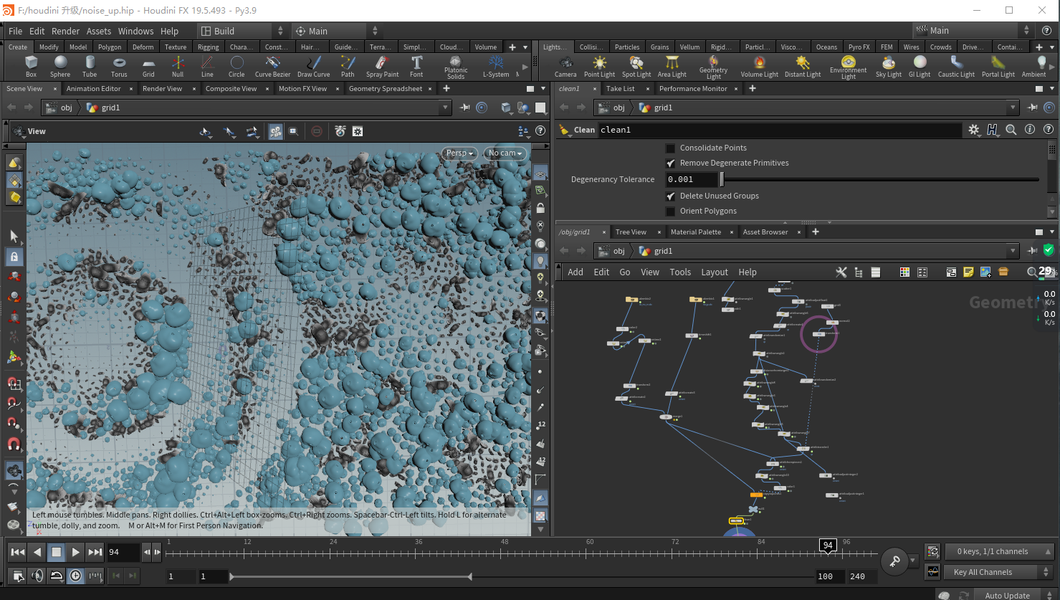Add a Camera from the shelf
The height and width of the screenshot is (600, 1060).
565,66
